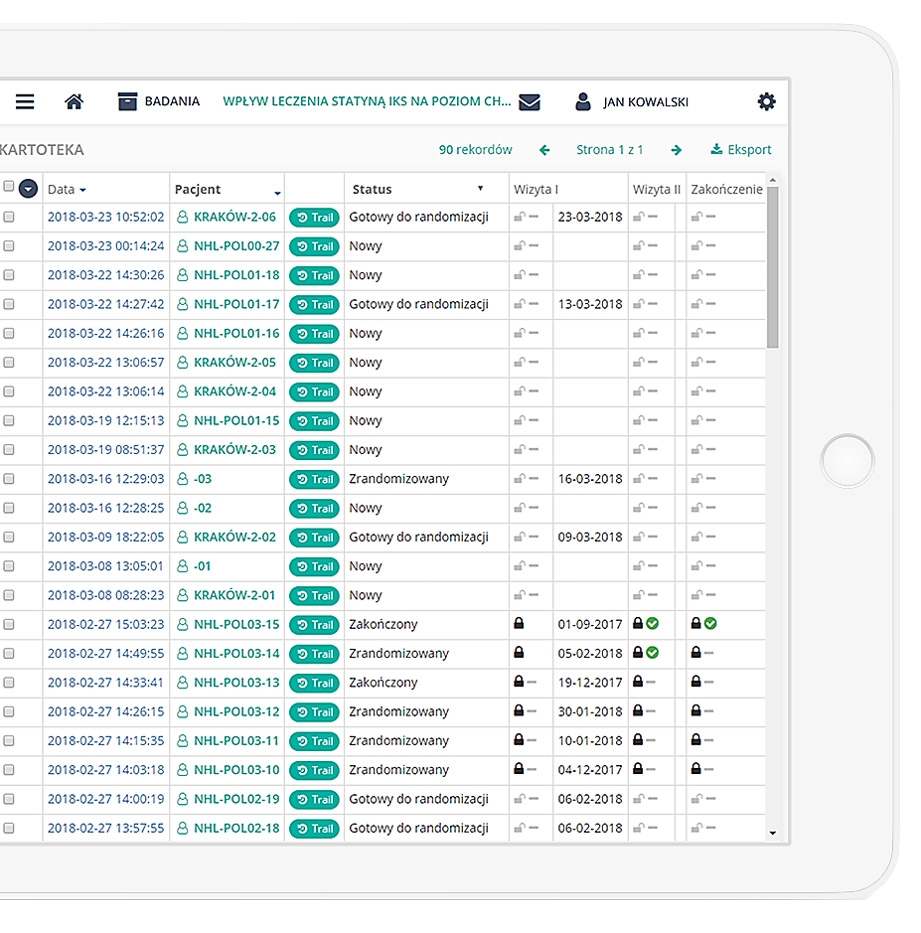Screen dimensions: 921x933
Task: Expand the bulk actions dropdown circle
Action: click(x=28, y=188)
